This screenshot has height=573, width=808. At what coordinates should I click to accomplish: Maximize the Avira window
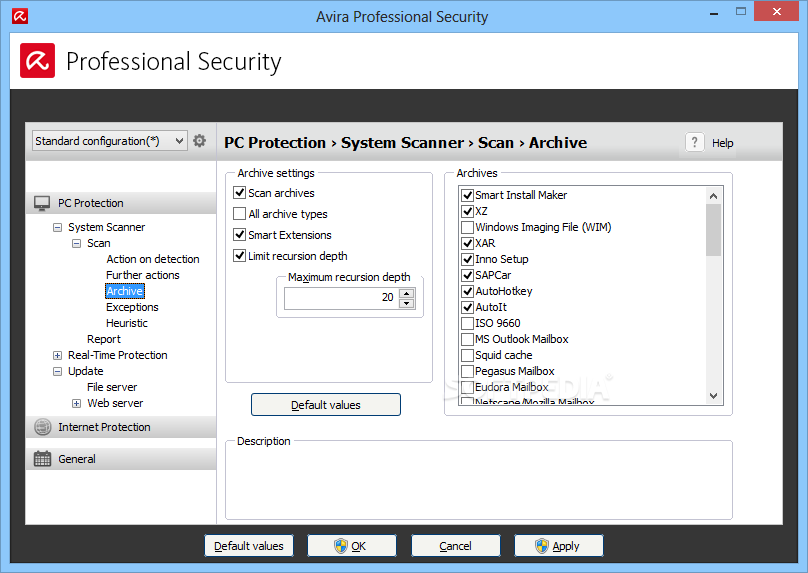(x=741, y=11)
